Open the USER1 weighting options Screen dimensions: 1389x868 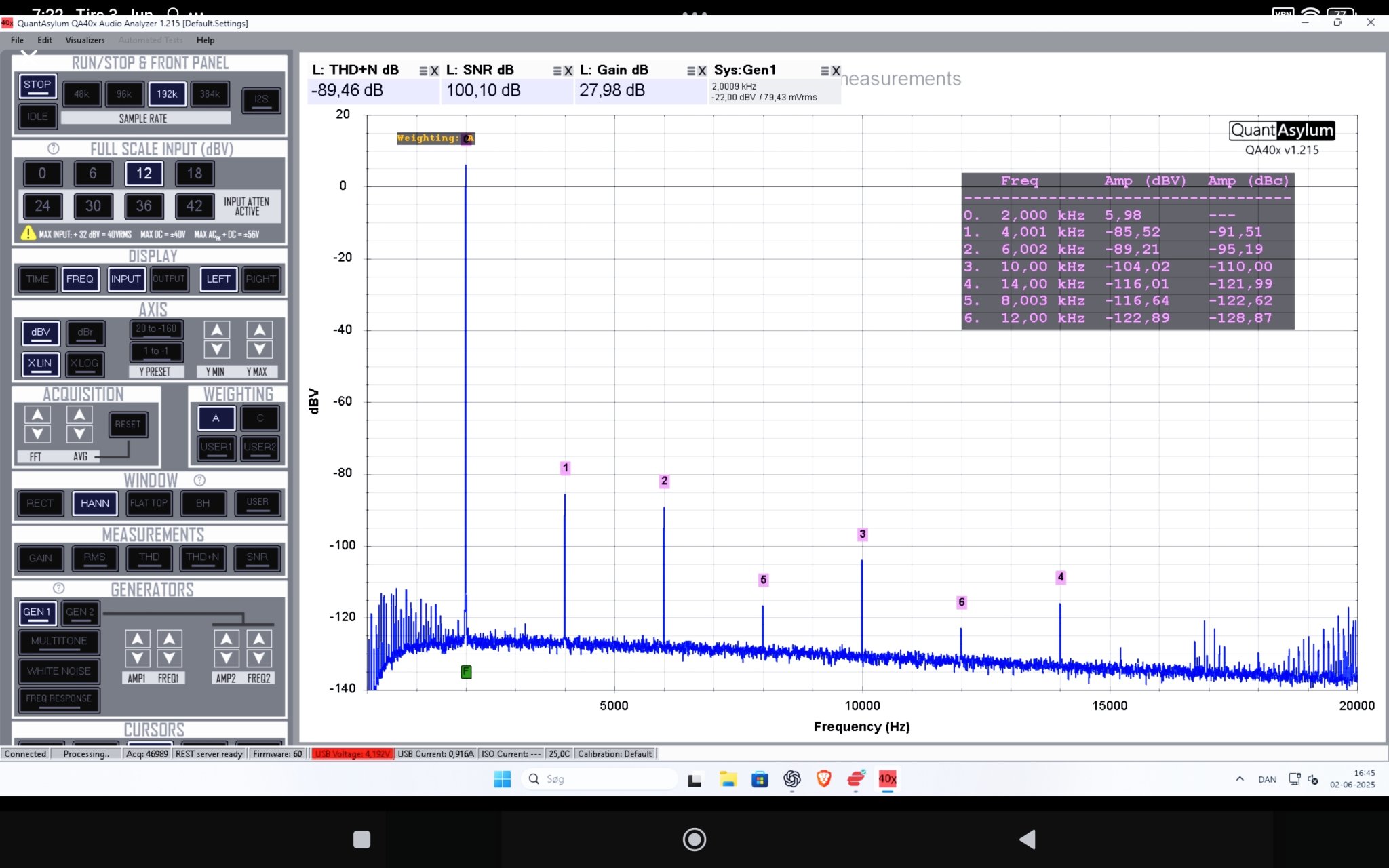click(x=216, y=448)
